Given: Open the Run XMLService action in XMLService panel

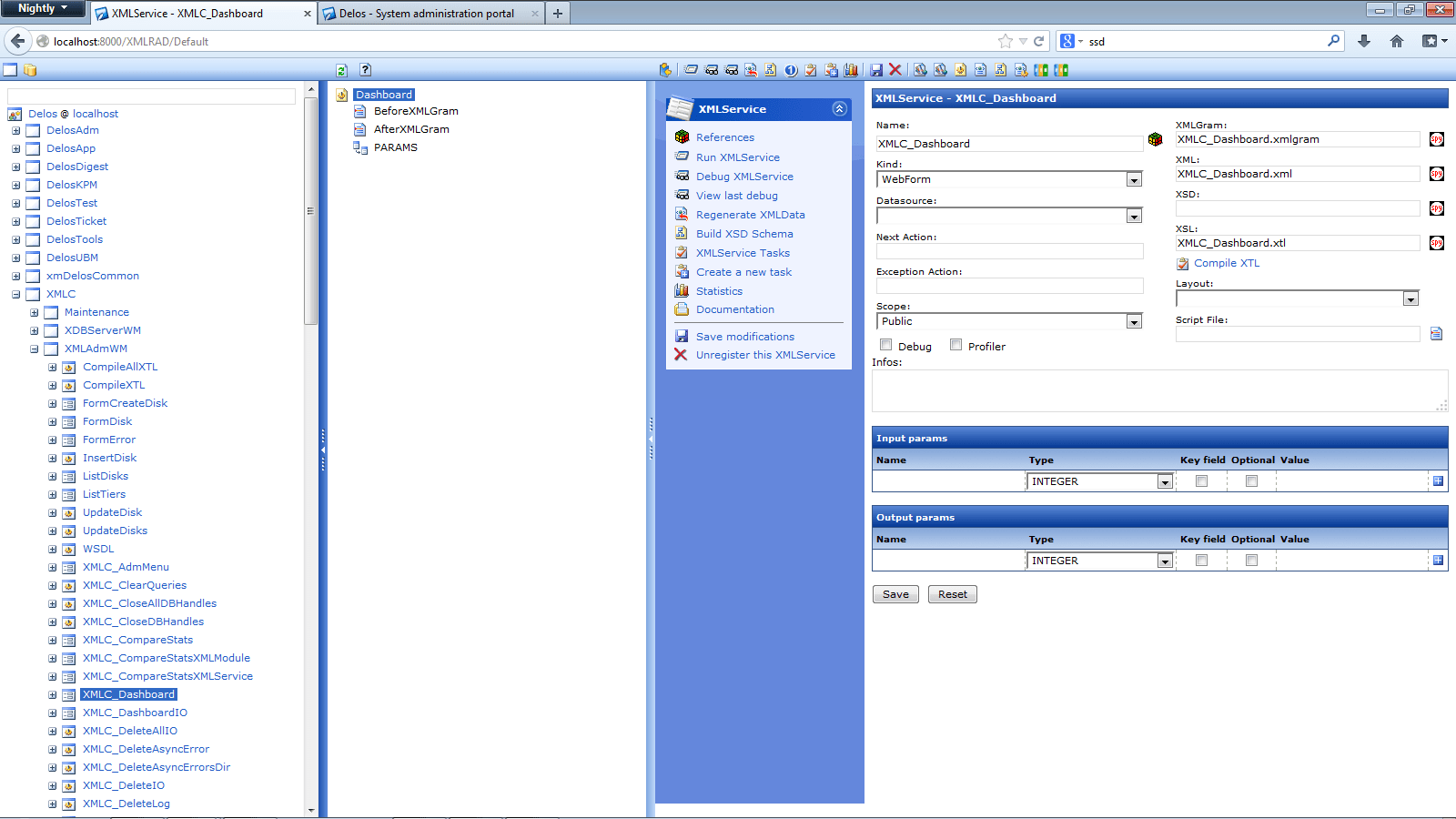Looking at the screenshot, I should point(737,157).
